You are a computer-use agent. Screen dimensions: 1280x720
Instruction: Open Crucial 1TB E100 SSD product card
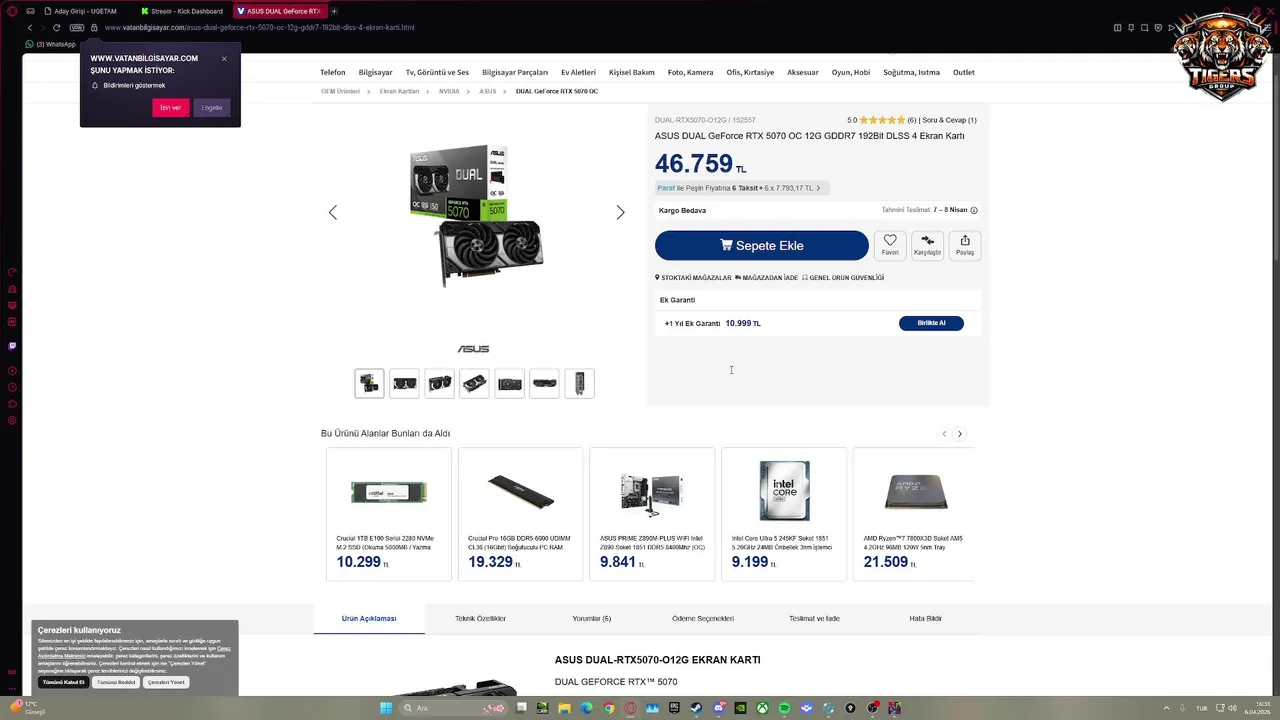(x=388, y=514)
